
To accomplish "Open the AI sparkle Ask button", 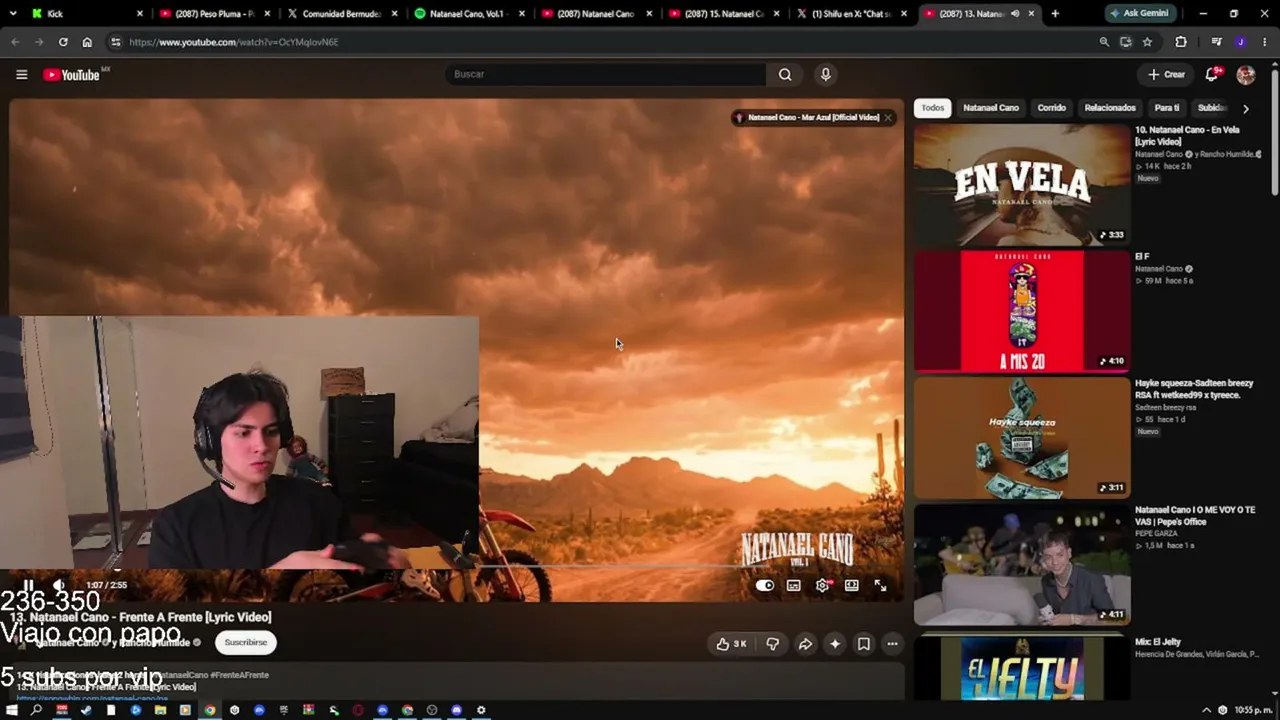I will click(835, 644).
